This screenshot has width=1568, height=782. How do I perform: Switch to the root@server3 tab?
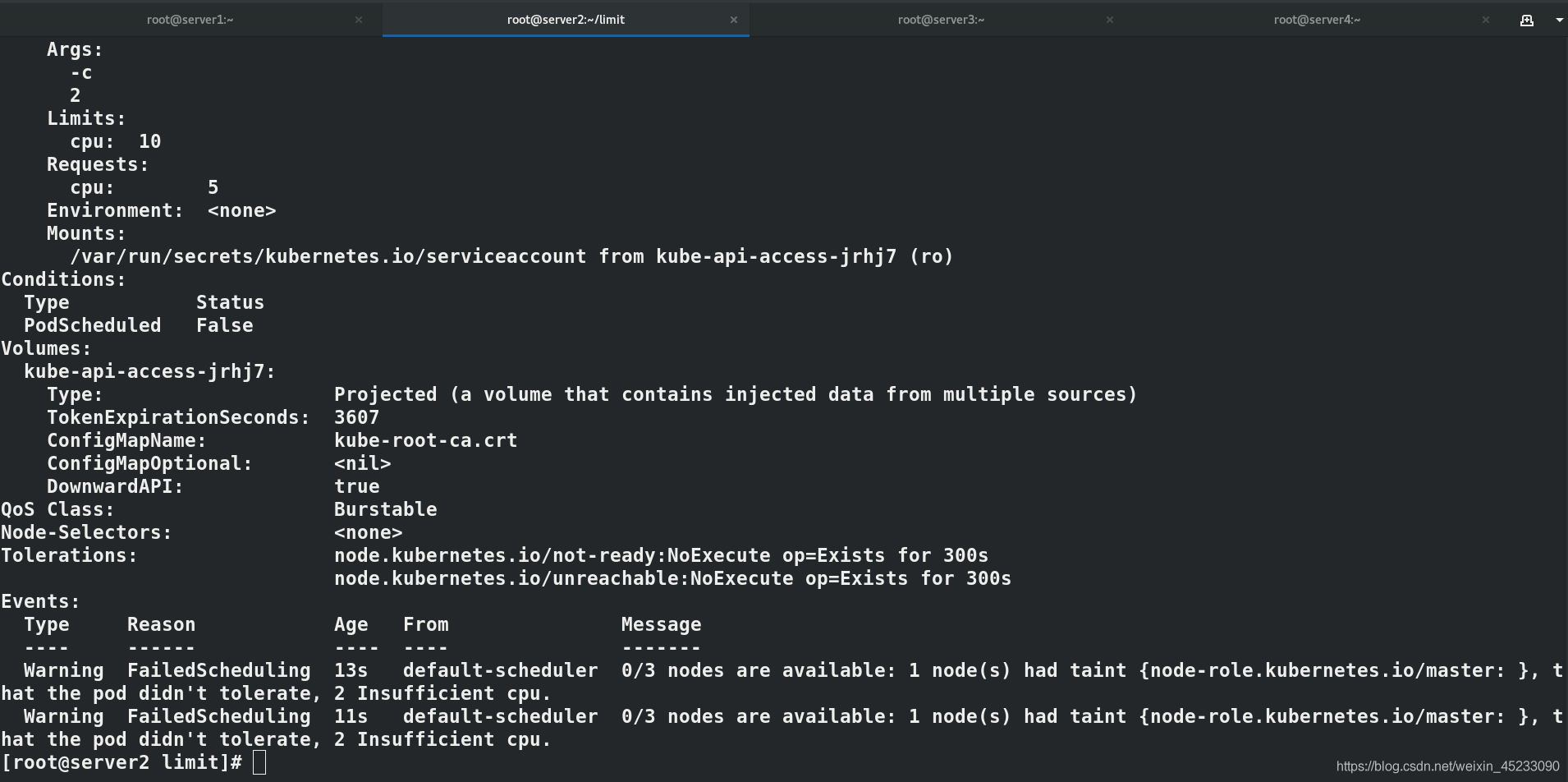941,20
